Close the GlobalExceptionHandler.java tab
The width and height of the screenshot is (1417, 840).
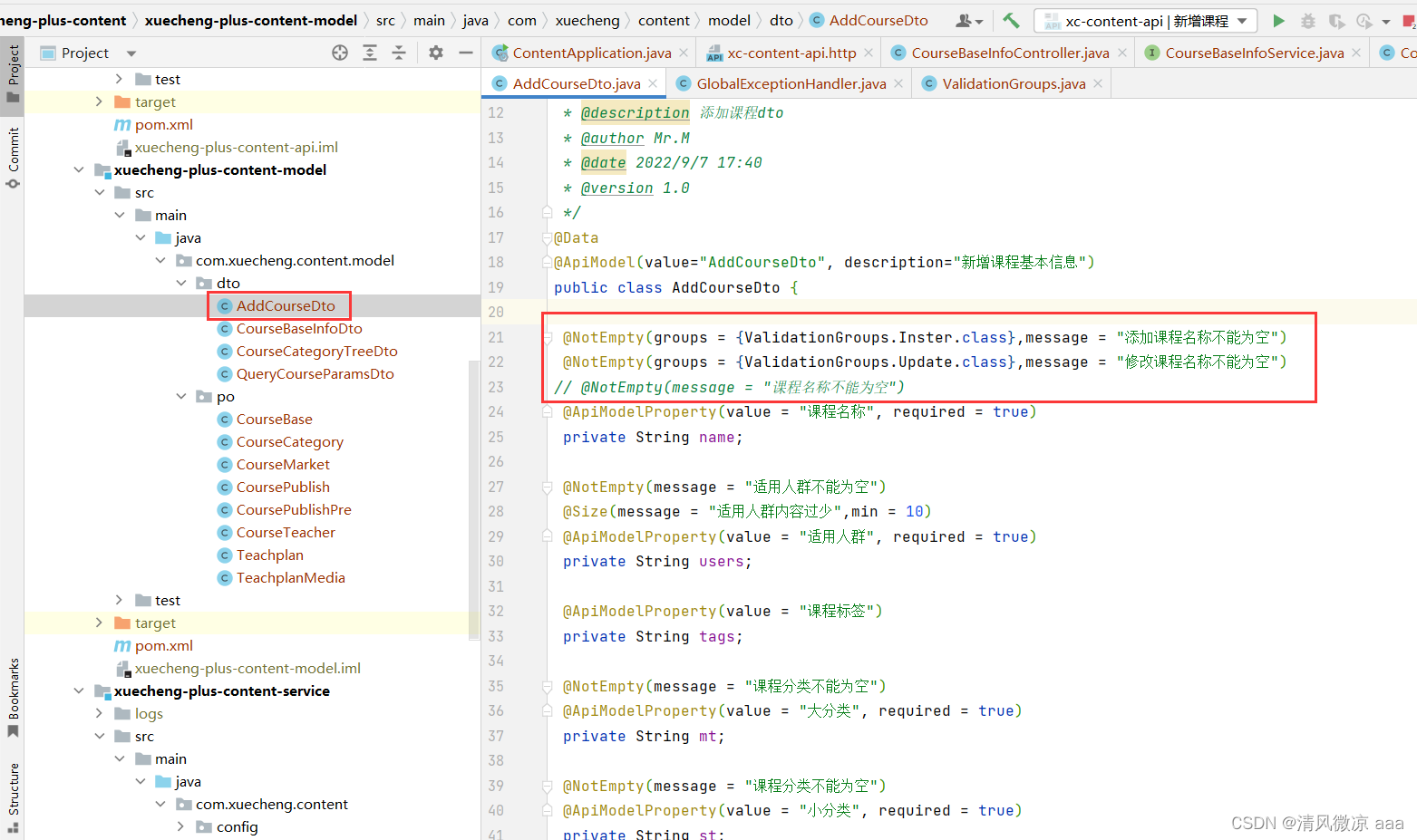coord(898,83)
